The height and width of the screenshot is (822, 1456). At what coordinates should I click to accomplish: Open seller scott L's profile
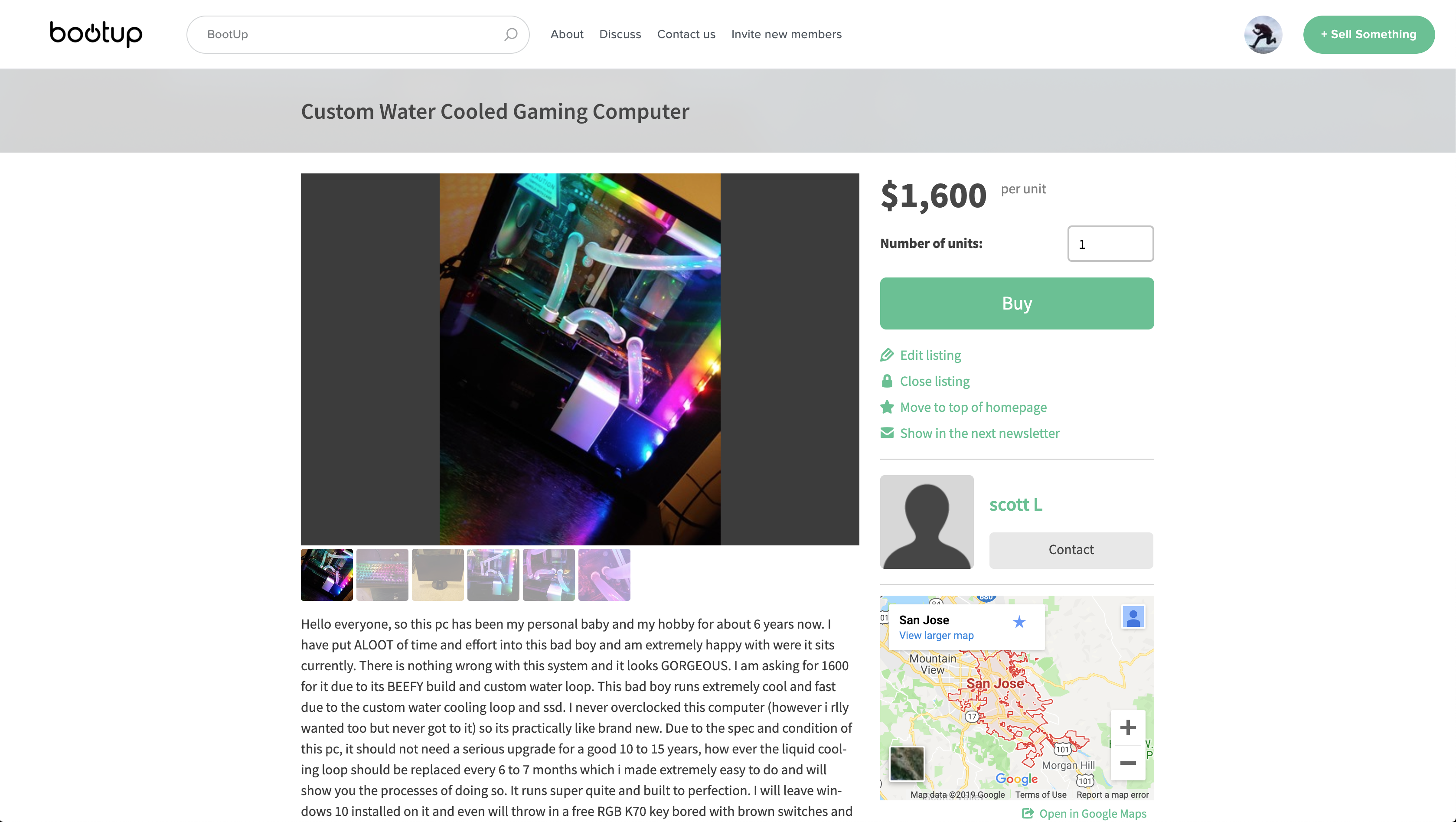click(1016, 504)
